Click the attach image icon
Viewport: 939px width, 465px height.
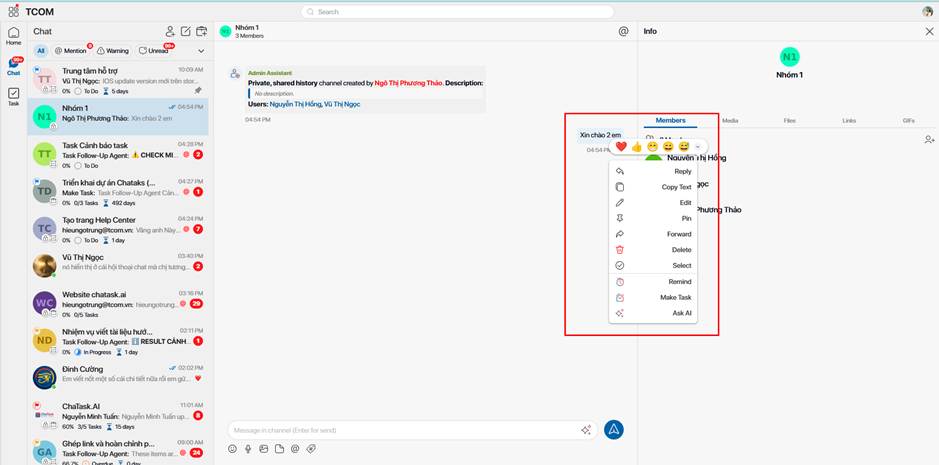click(263, 448)
